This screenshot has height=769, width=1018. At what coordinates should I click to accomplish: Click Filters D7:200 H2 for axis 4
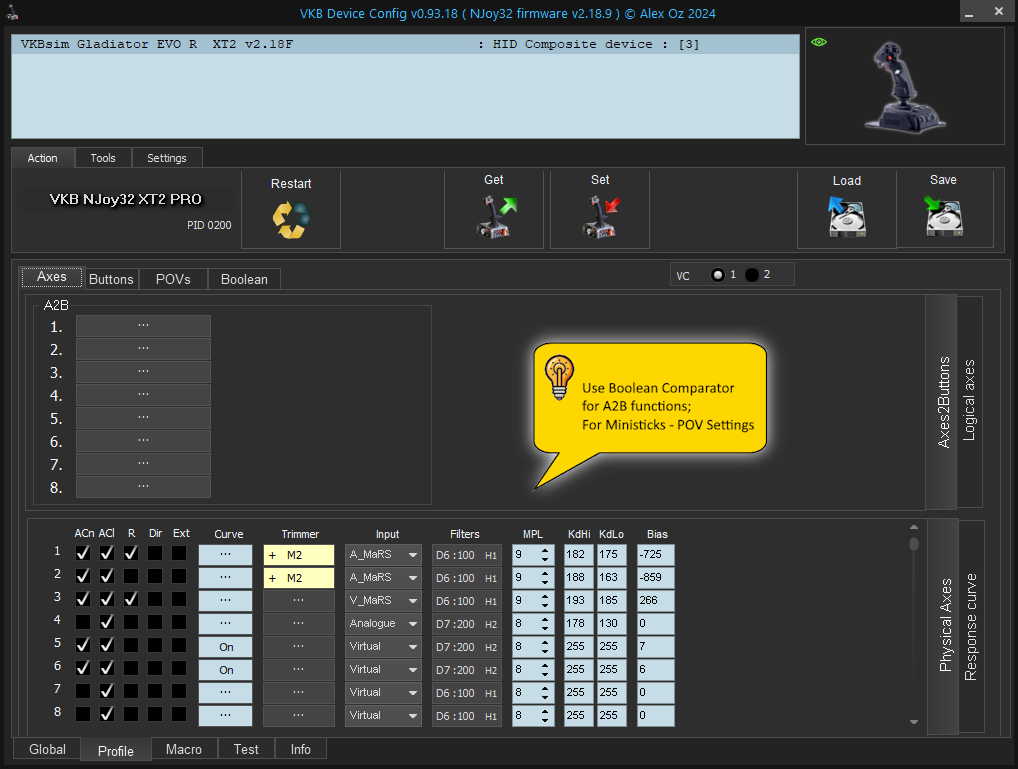coord(466,624)
